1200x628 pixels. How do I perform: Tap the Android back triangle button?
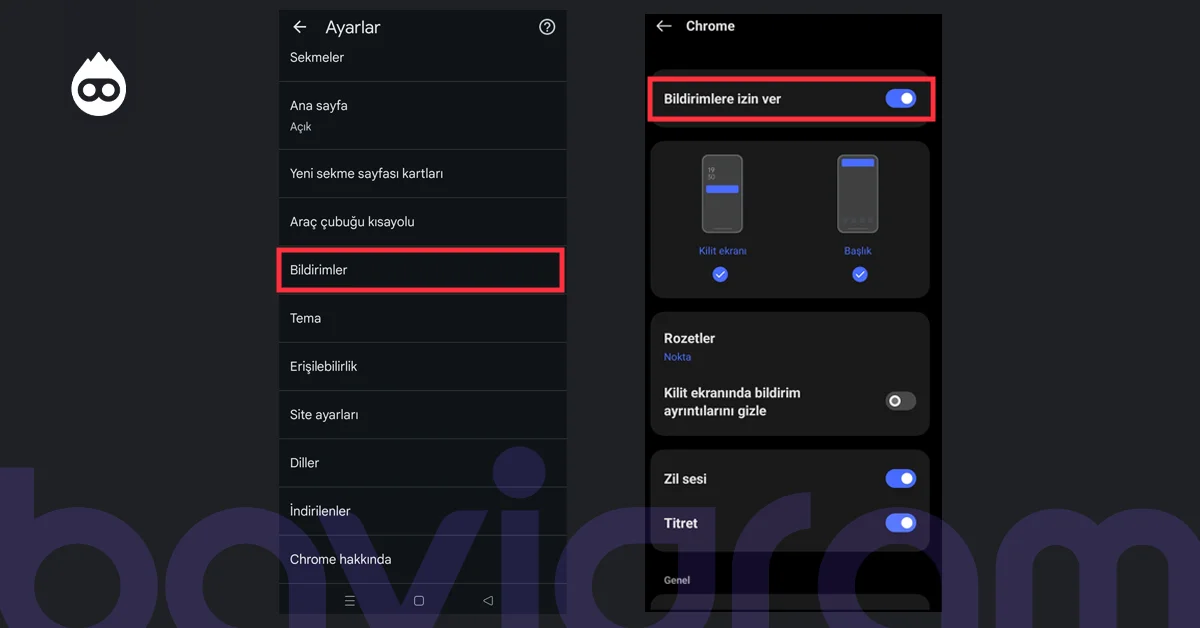[x=488, y=600]
